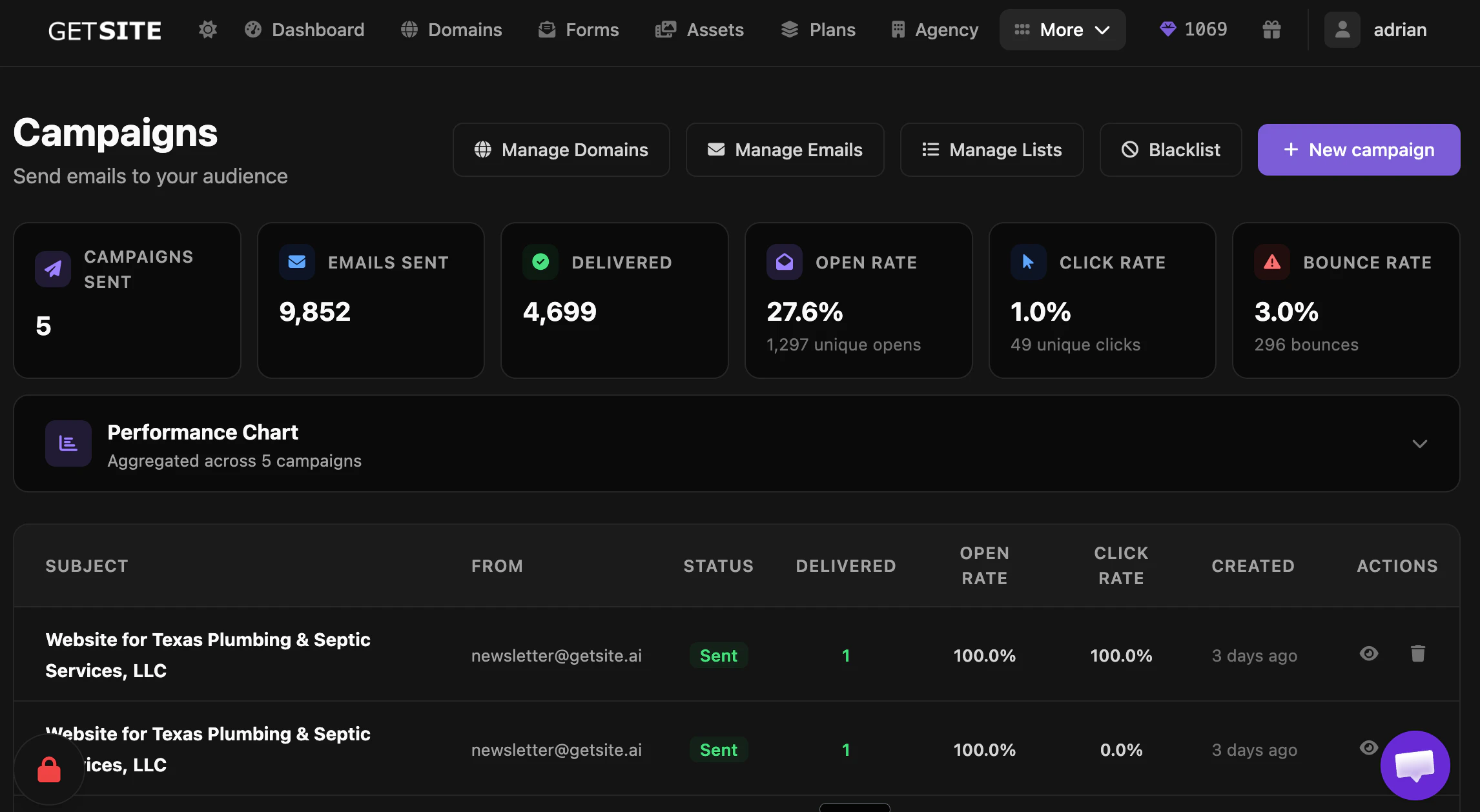Sort the table by the Created column
Screen dimensions: 1480x812
(x=1253, y=565)
